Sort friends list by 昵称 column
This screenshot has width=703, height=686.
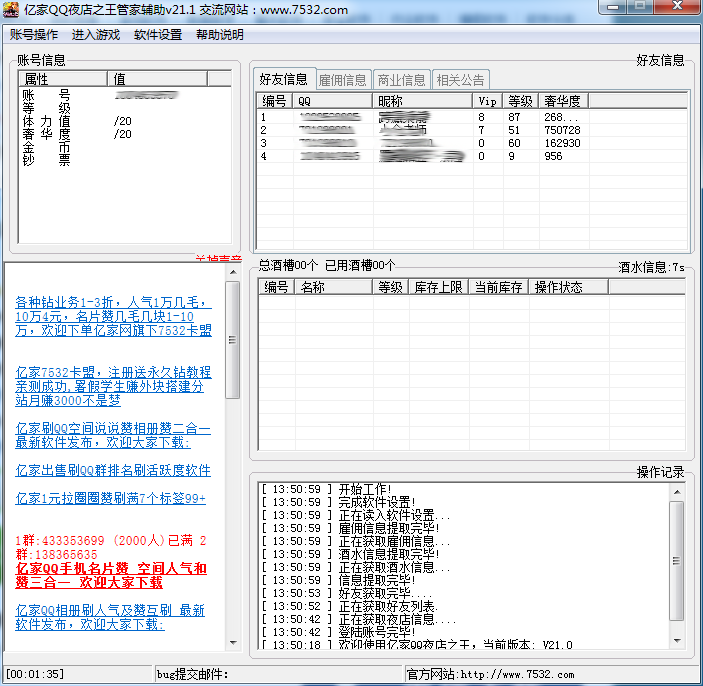[422, 101]
